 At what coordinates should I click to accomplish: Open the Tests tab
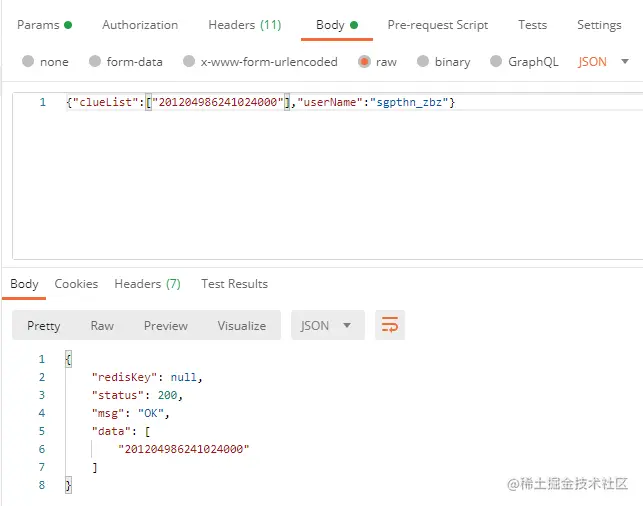(x=532, y=25)
